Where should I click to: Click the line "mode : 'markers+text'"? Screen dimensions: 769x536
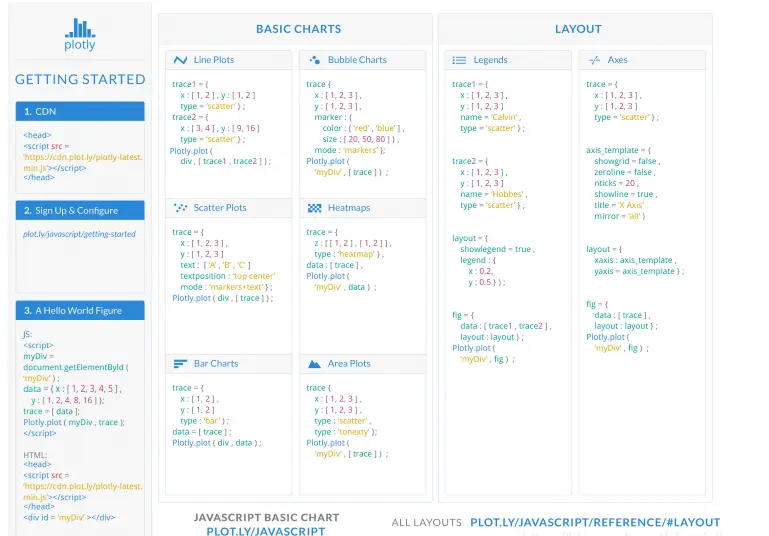pos(226,287)
